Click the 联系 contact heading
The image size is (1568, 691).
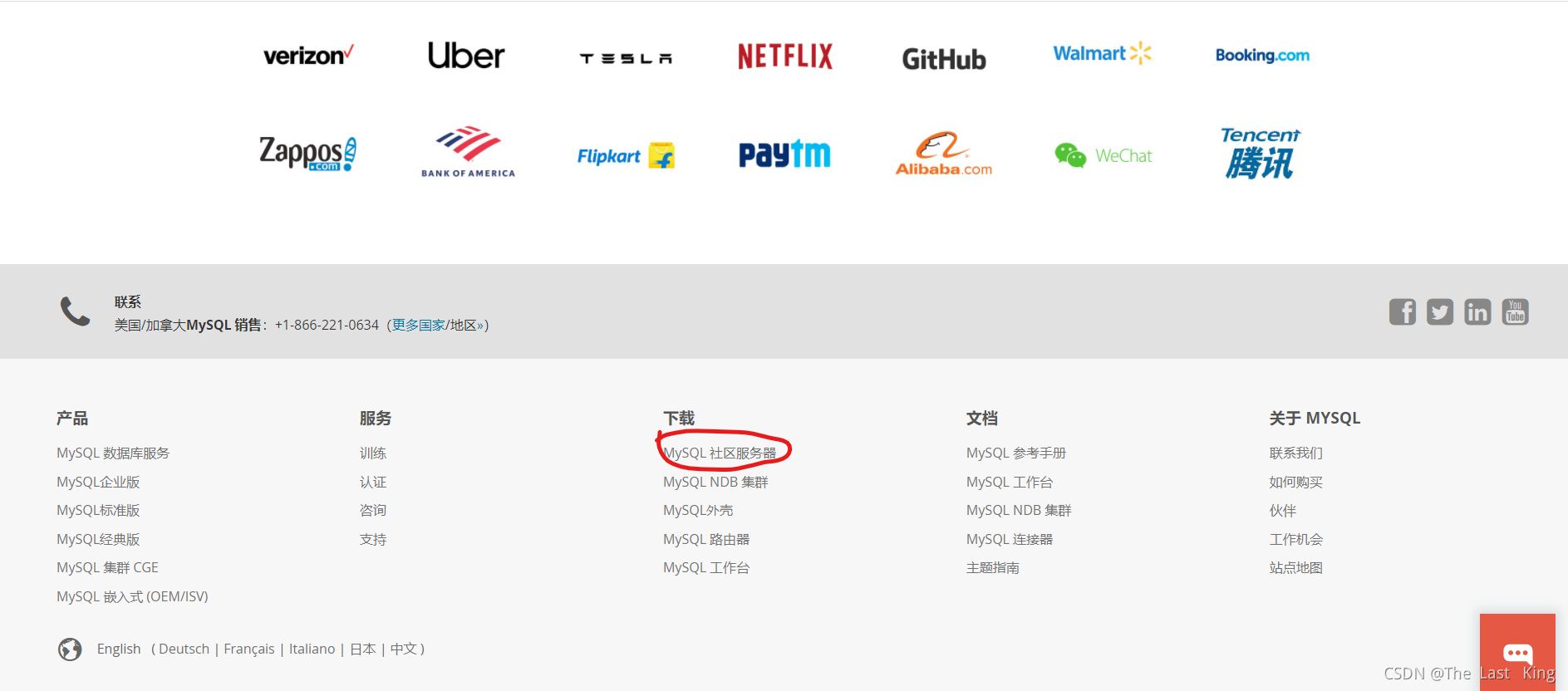pyautogui.click(x=128, y=301)
